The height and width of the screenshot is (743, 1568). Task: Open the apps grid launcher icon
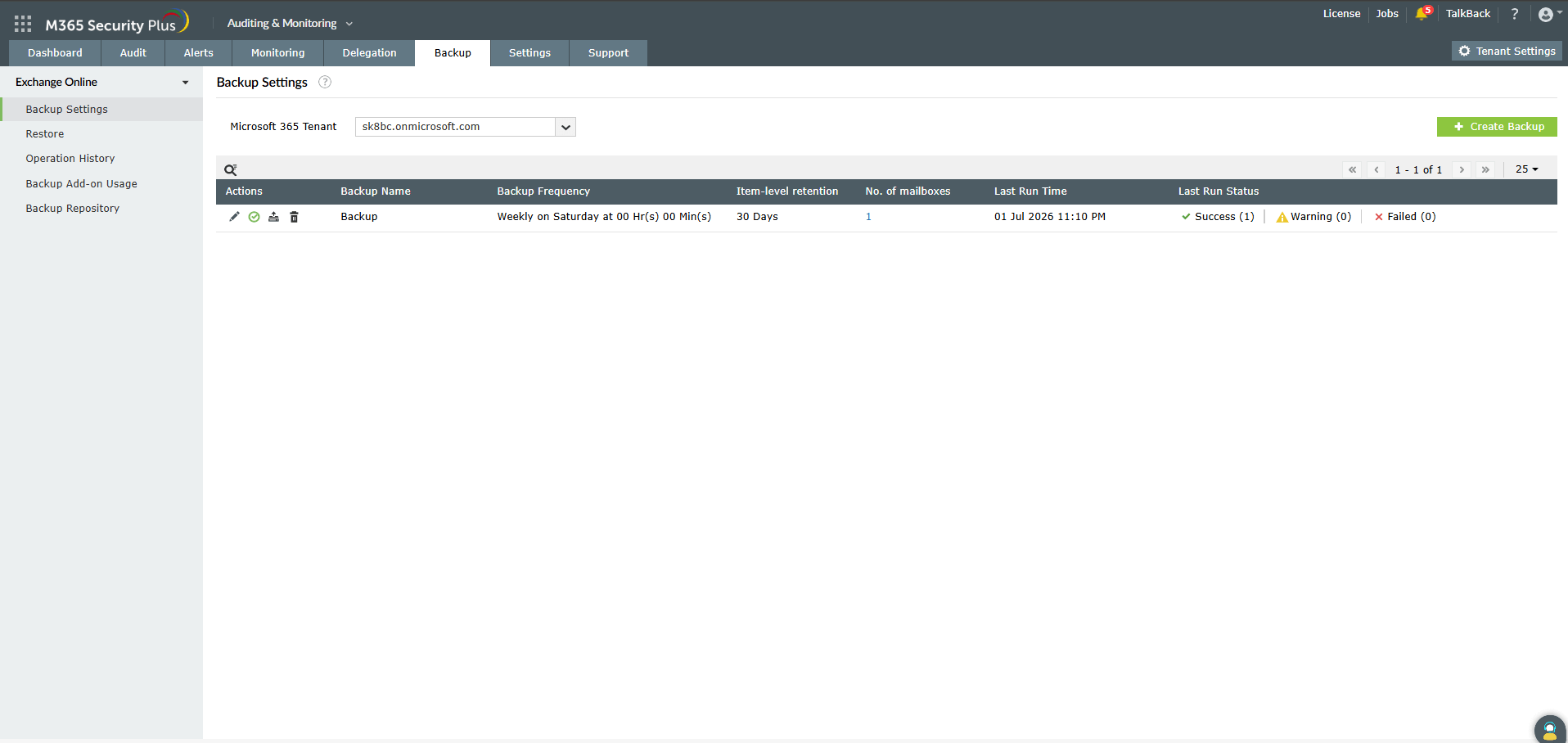[x=23, y=24]
